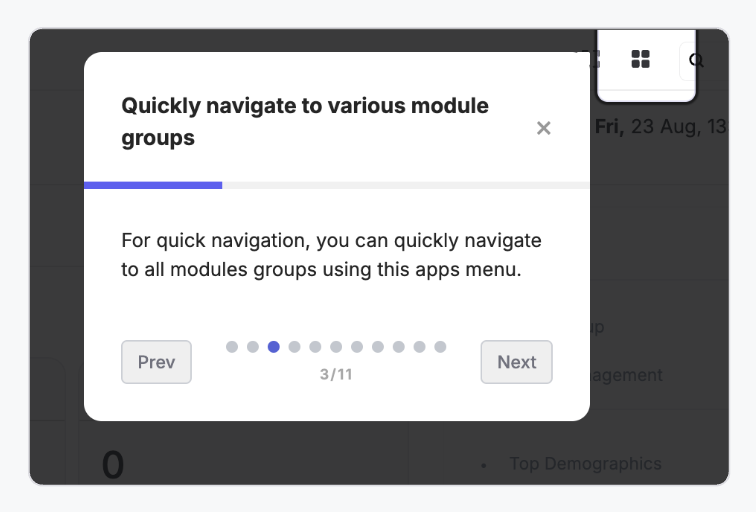
Task: Jump to the last tour step dot
Action: tap(440, 347)
